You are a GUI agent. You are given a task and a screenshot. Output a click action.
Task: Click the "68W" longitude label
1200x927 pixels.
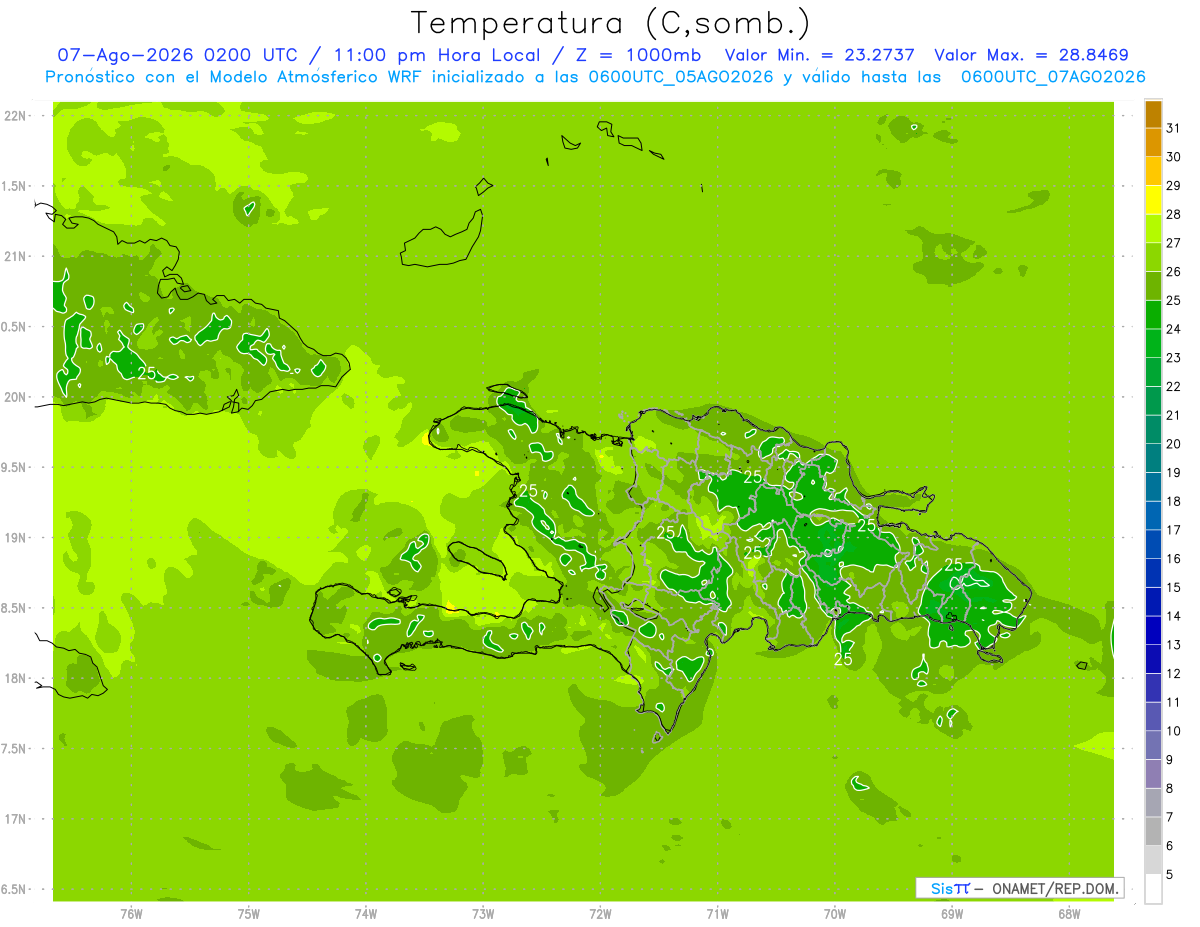pyautogui.click(x=1069, y=913)
